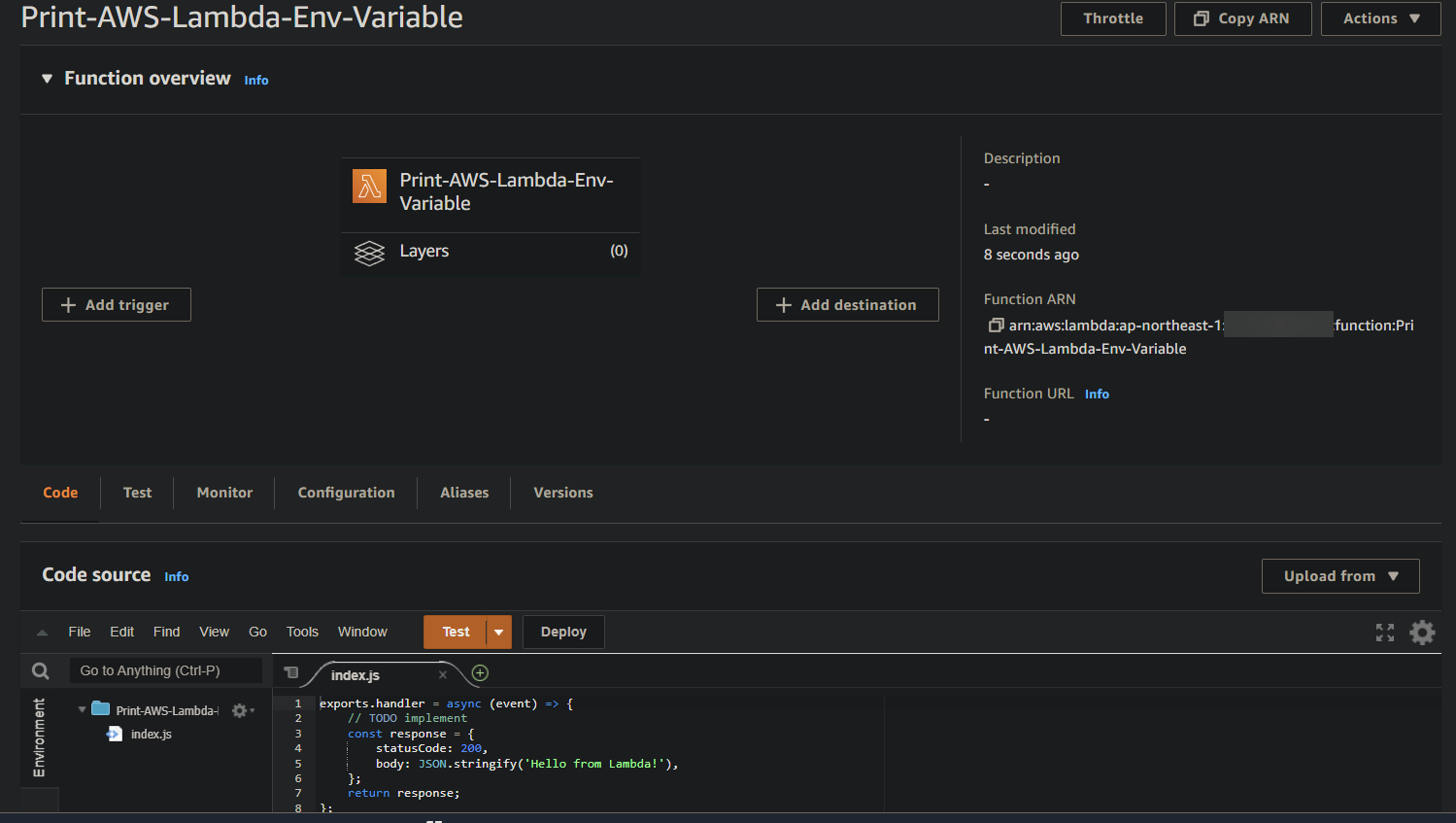Open the Upload from dropdown

(1340, 576)
